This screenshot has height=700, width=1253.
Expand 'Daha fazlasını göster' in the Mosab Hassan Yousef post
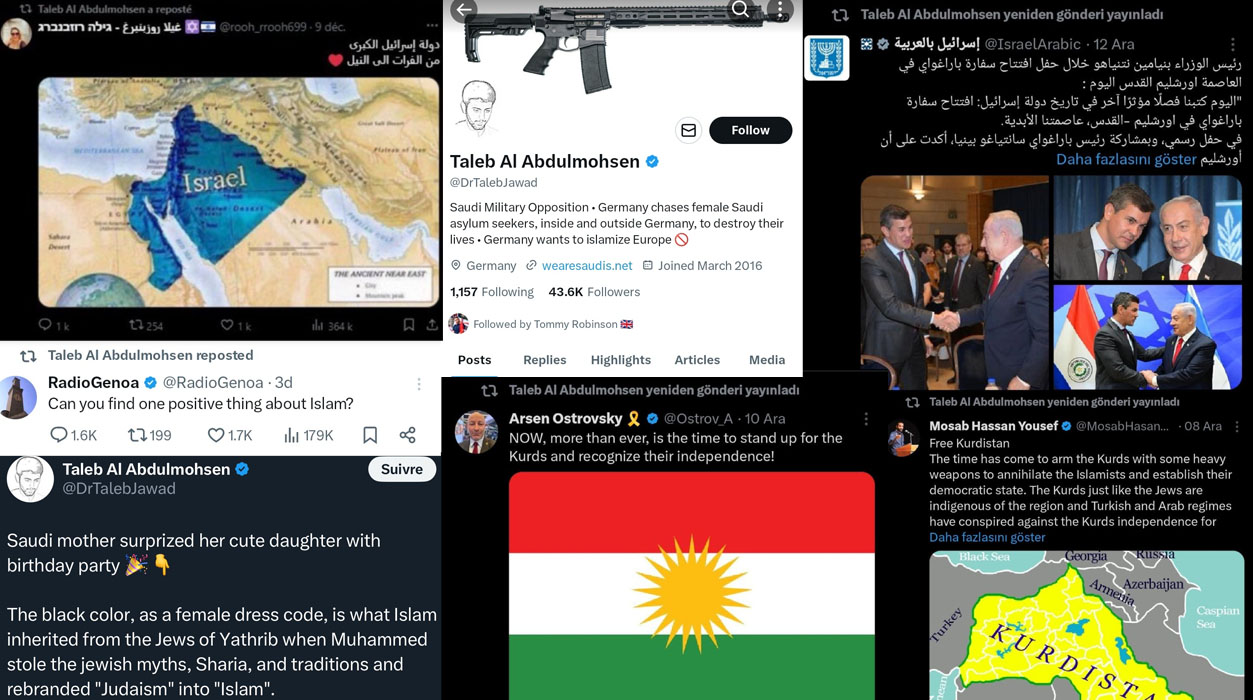[987, 537]
